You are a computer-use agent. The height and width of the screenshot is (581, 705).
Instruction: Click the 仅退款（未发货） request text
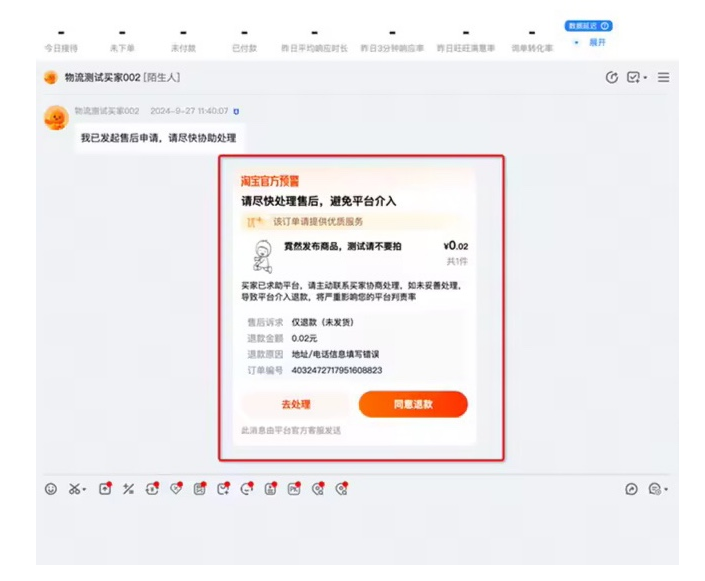point(323,322)
